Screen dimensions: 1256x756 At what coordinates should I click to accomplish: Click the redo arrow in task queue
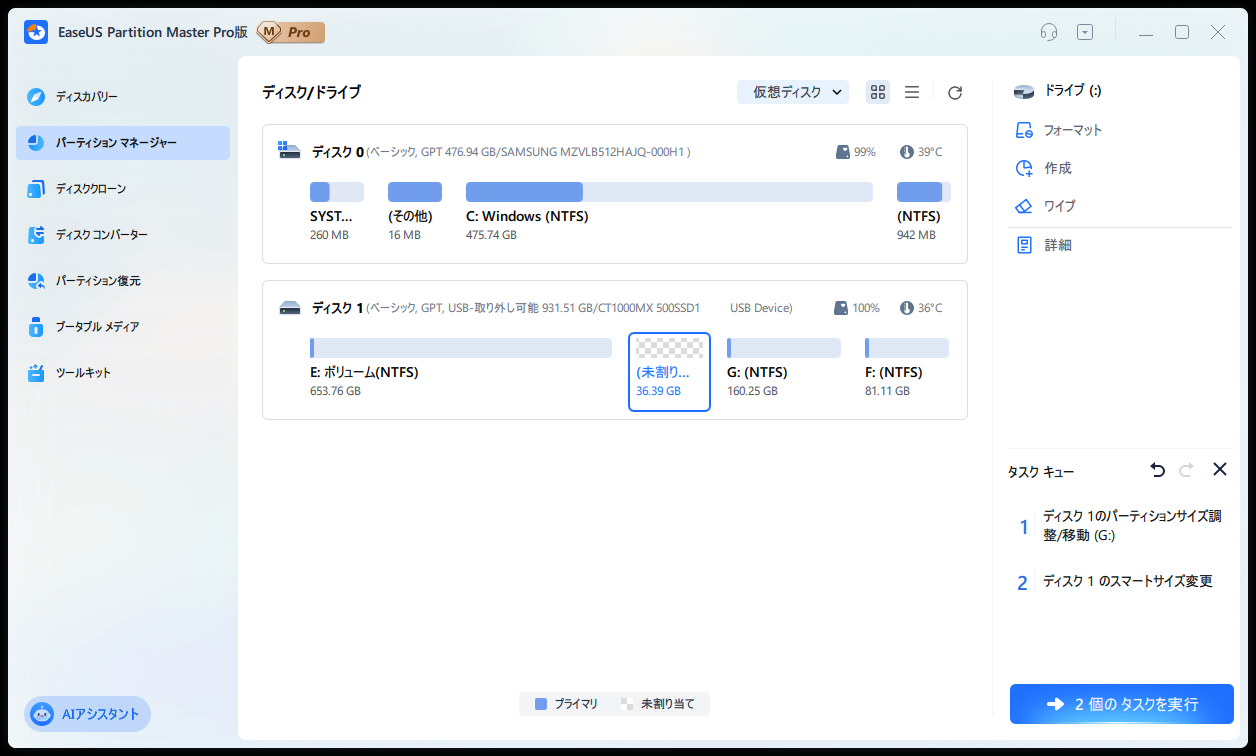[x=1187, y=469]
